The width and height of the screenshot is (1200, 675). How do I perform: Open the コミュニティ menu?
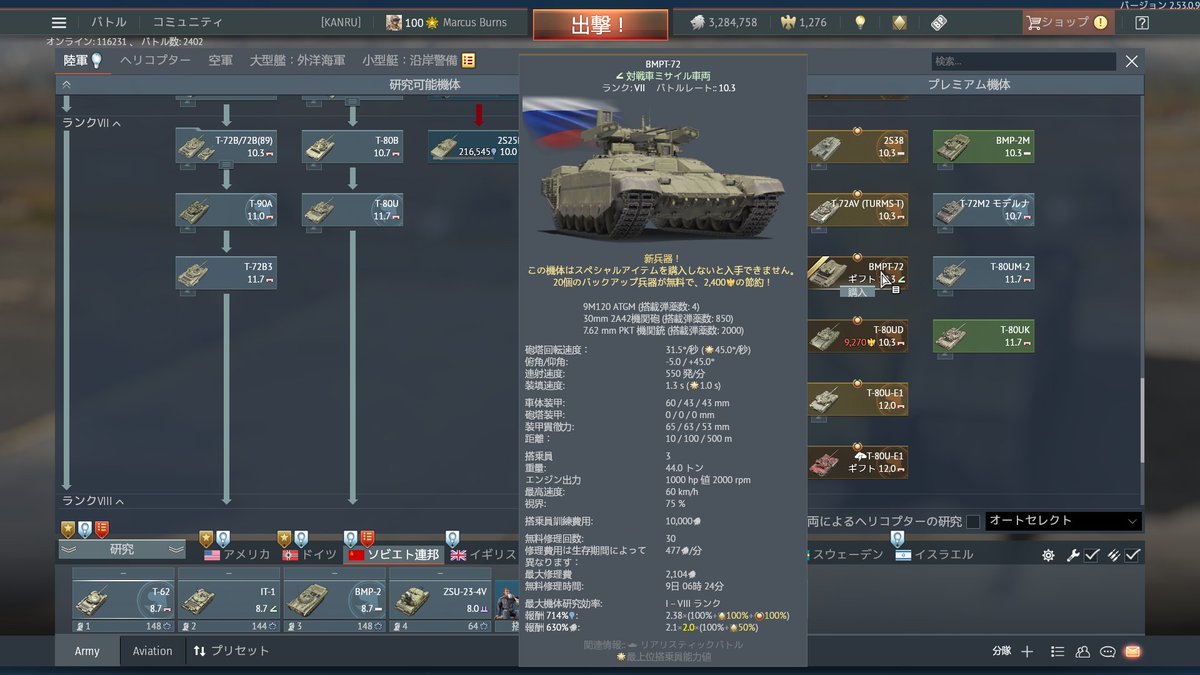pyautogui.click(x=188, y=22)
